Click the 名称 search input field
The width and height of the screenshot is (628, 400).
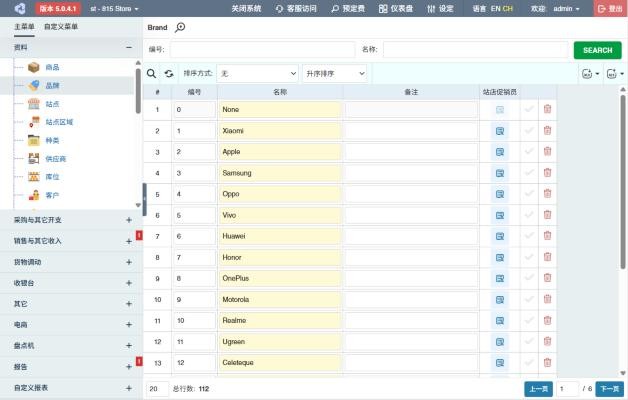[x=476, y=50]
